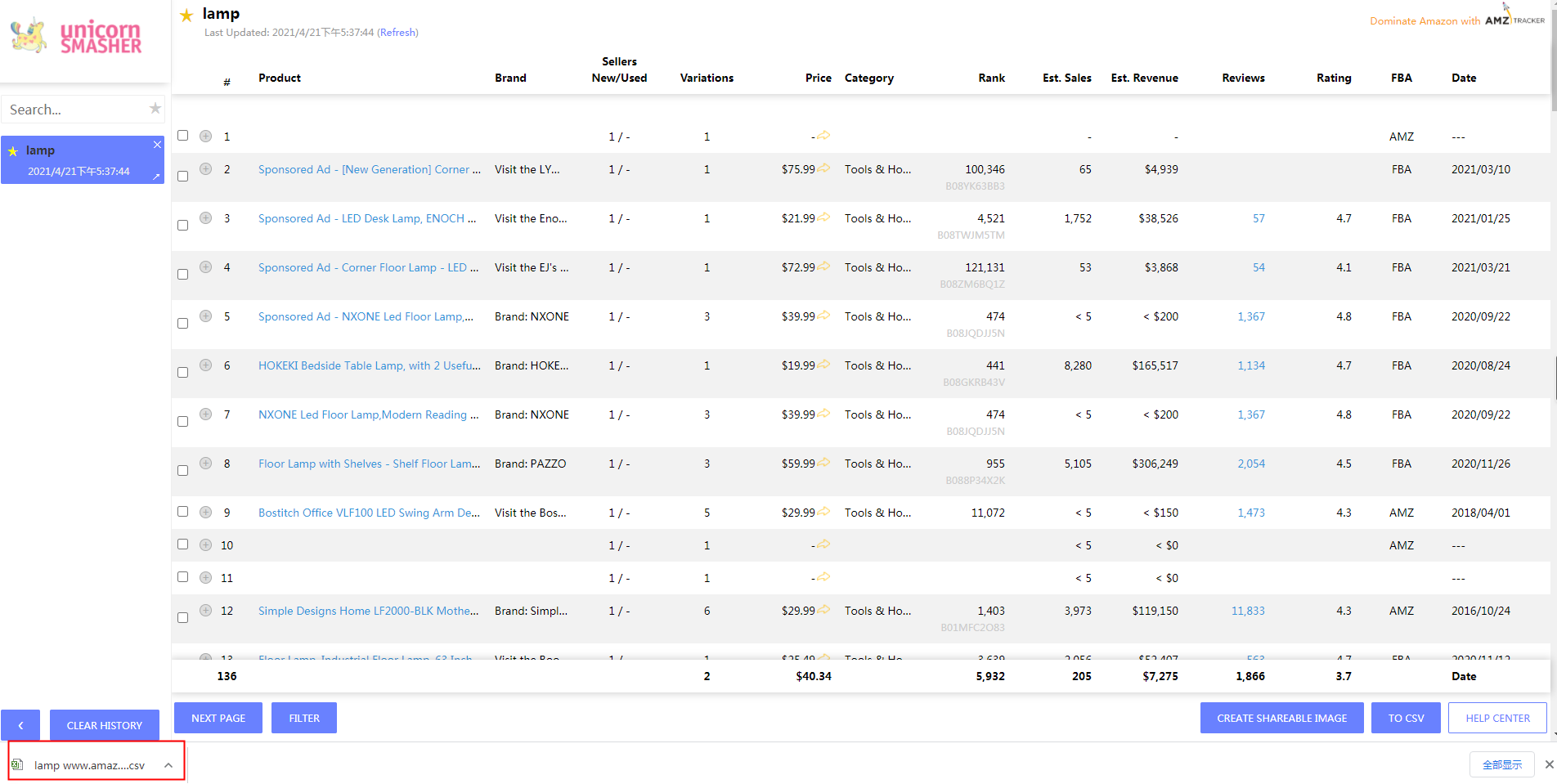
Task: Expand details for row 12 plus icon
Action: 206,611
